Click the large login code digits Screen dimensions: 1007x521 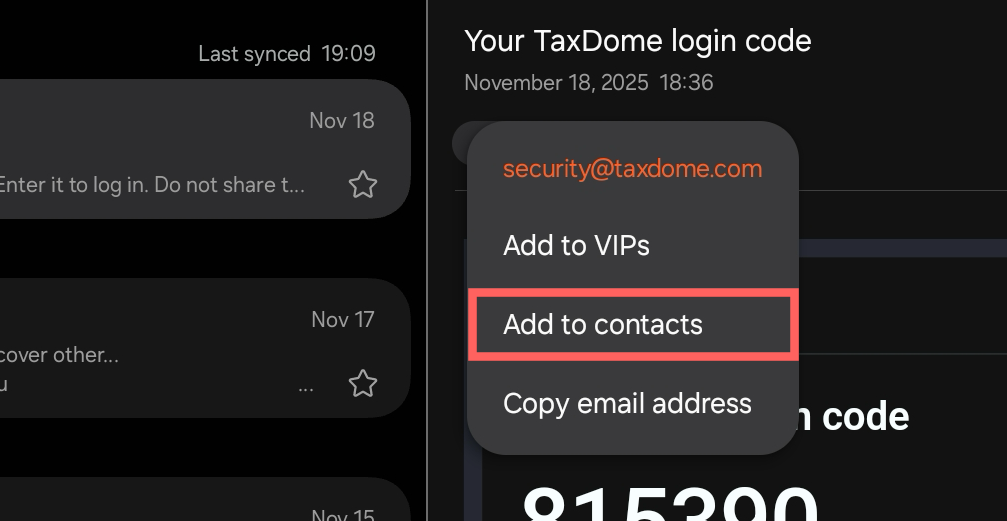(x=670, y=500)
